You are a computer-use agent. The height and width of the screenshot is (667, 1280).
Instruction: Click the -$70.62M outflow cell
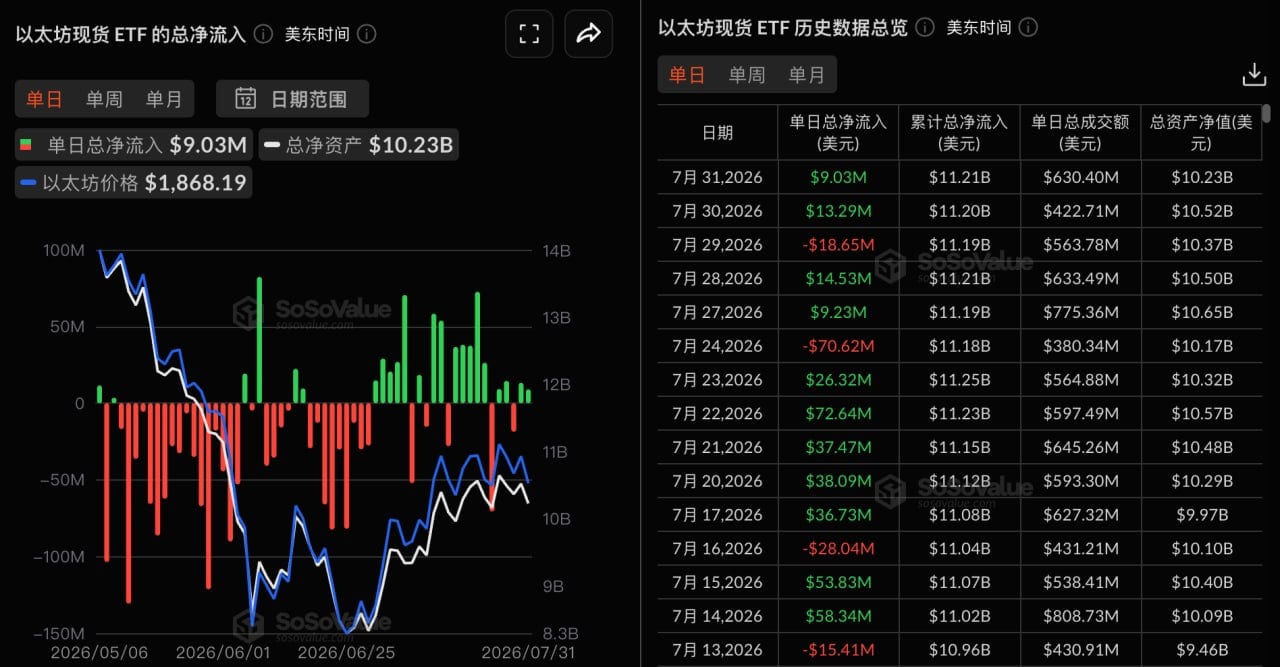coord(838,346)
